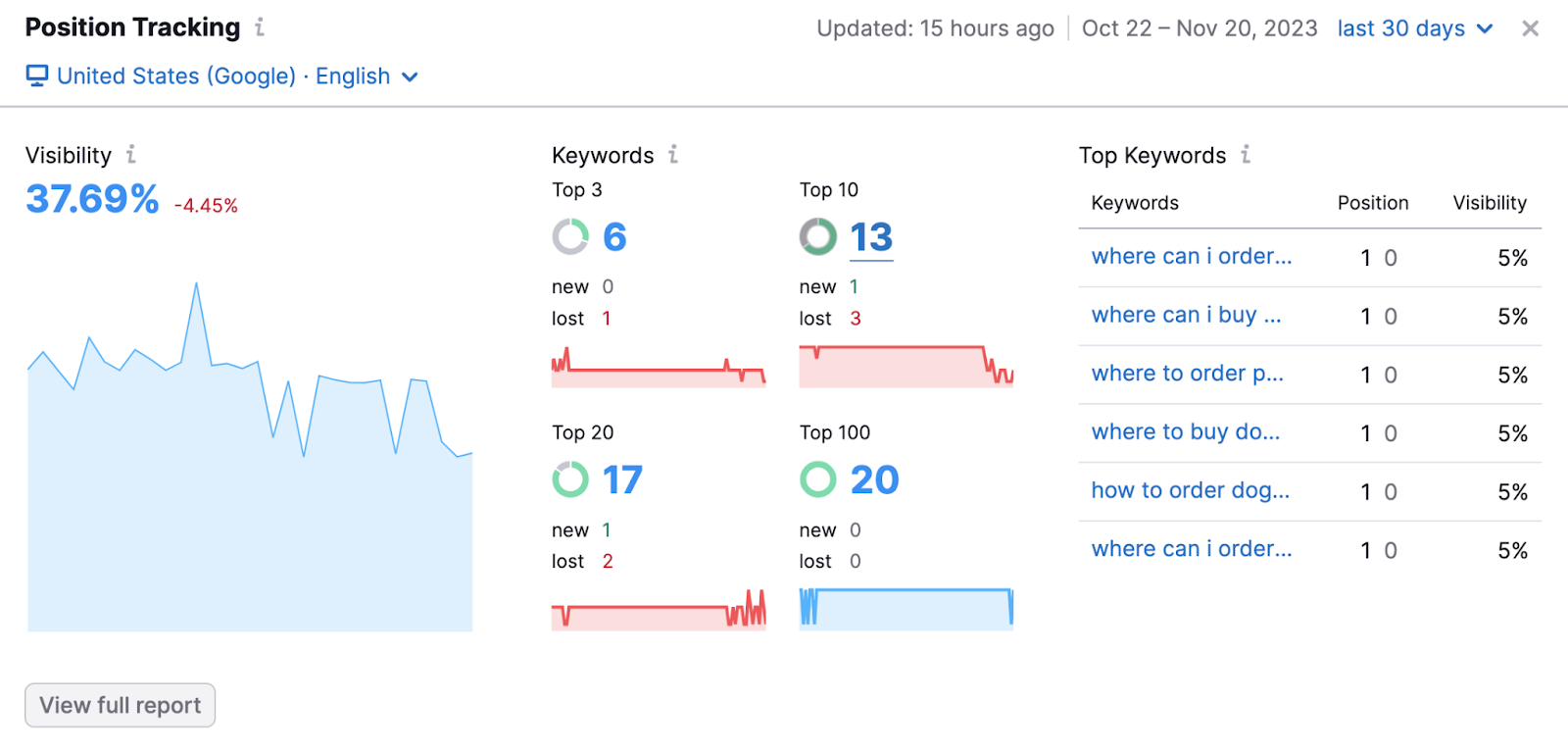Open the Top 3 keywords count 6
Screen dimensions: 1568x754
tap(614, 237)
